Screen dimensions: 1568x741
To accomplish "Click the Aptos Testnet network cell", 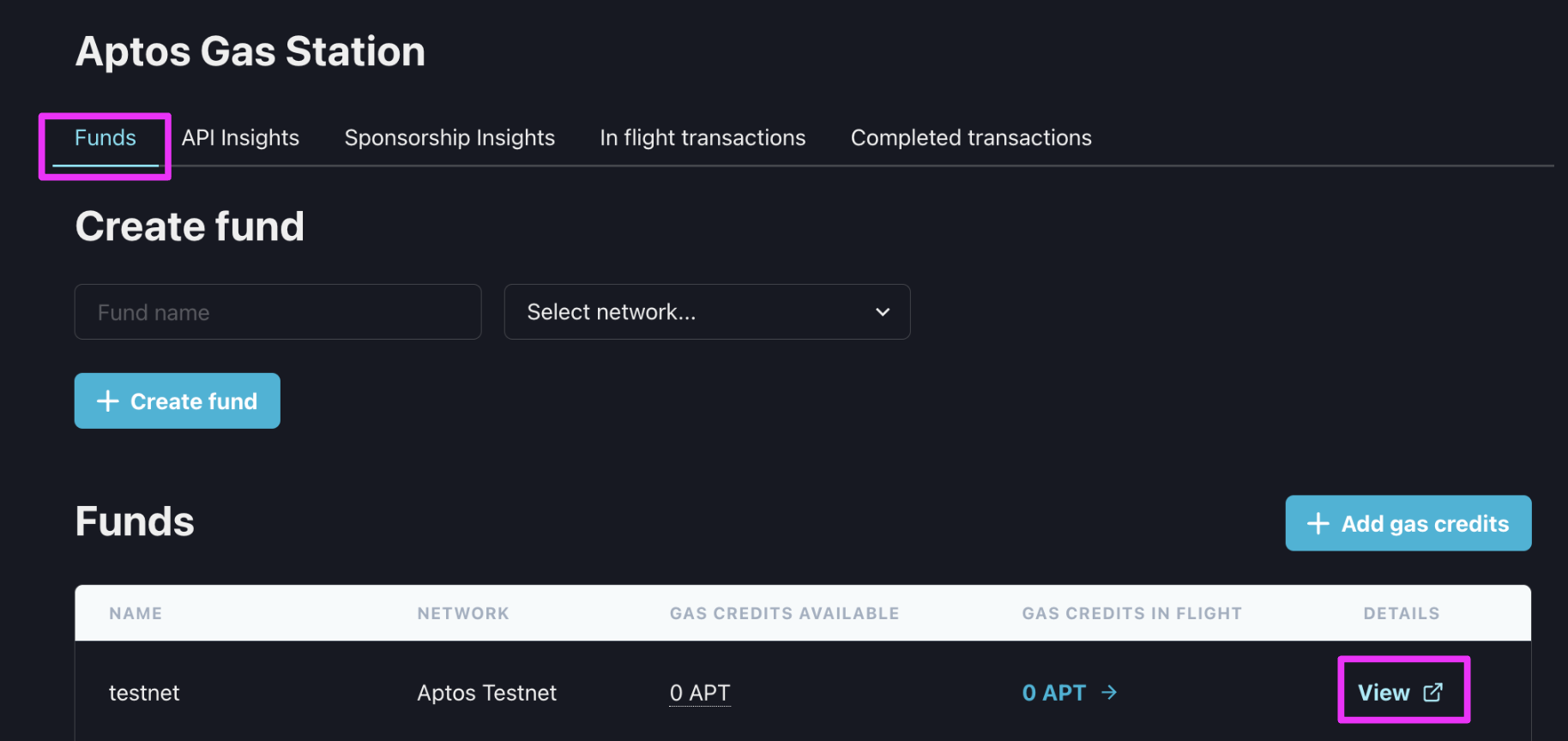I will pyautogui.click(x=486, y=693).
